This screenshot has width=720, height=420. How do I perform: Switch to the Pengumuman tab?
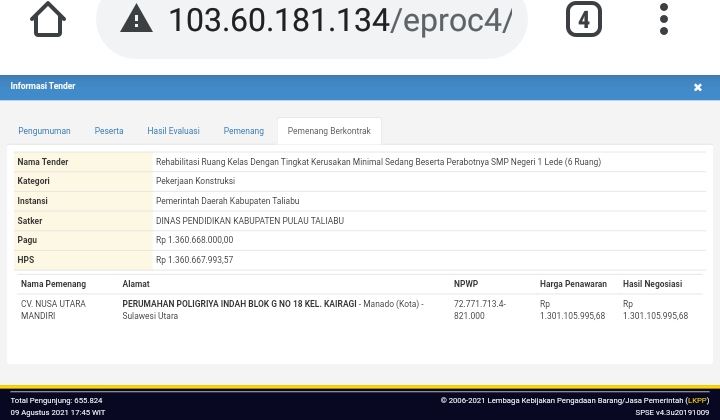pos(45,131)
